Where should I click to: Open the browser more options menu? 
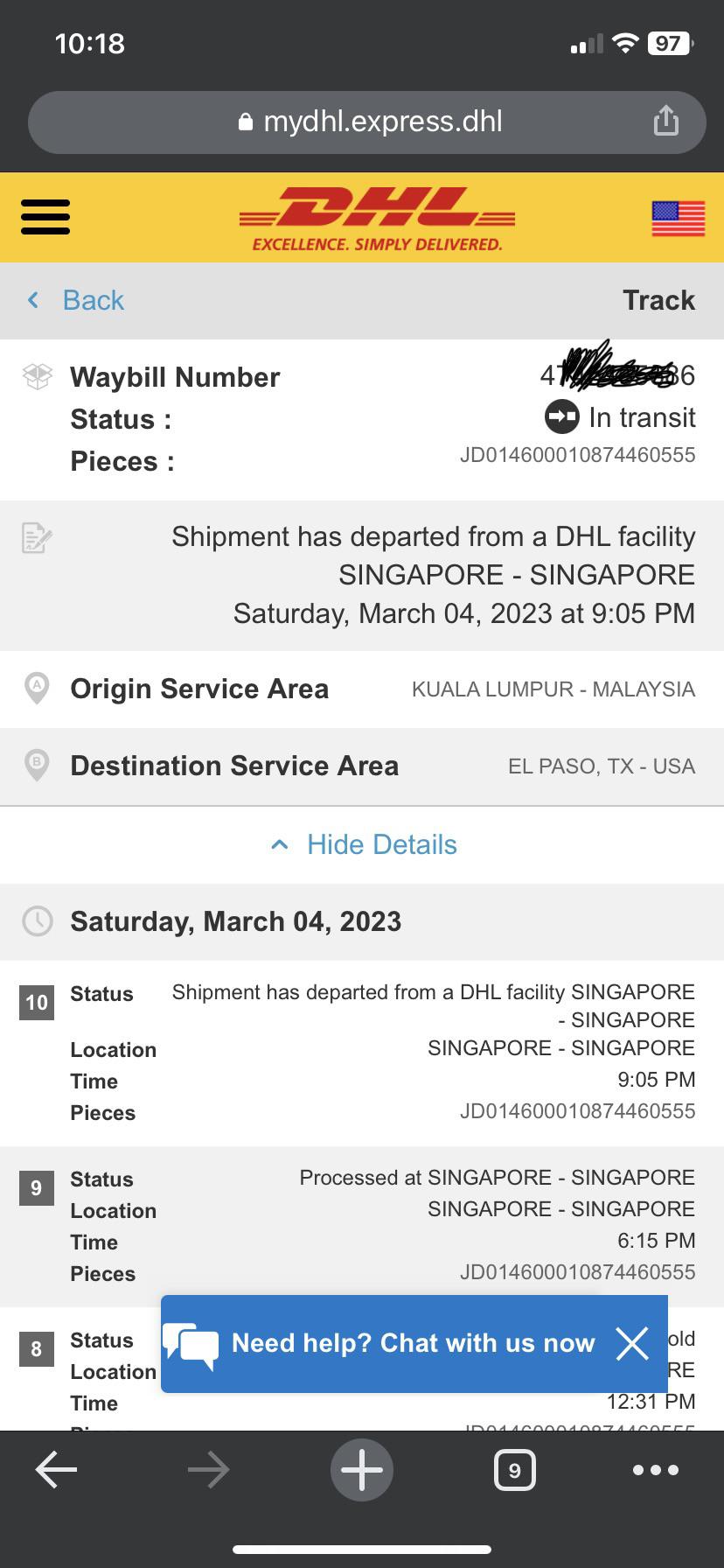coord(655,1471)
